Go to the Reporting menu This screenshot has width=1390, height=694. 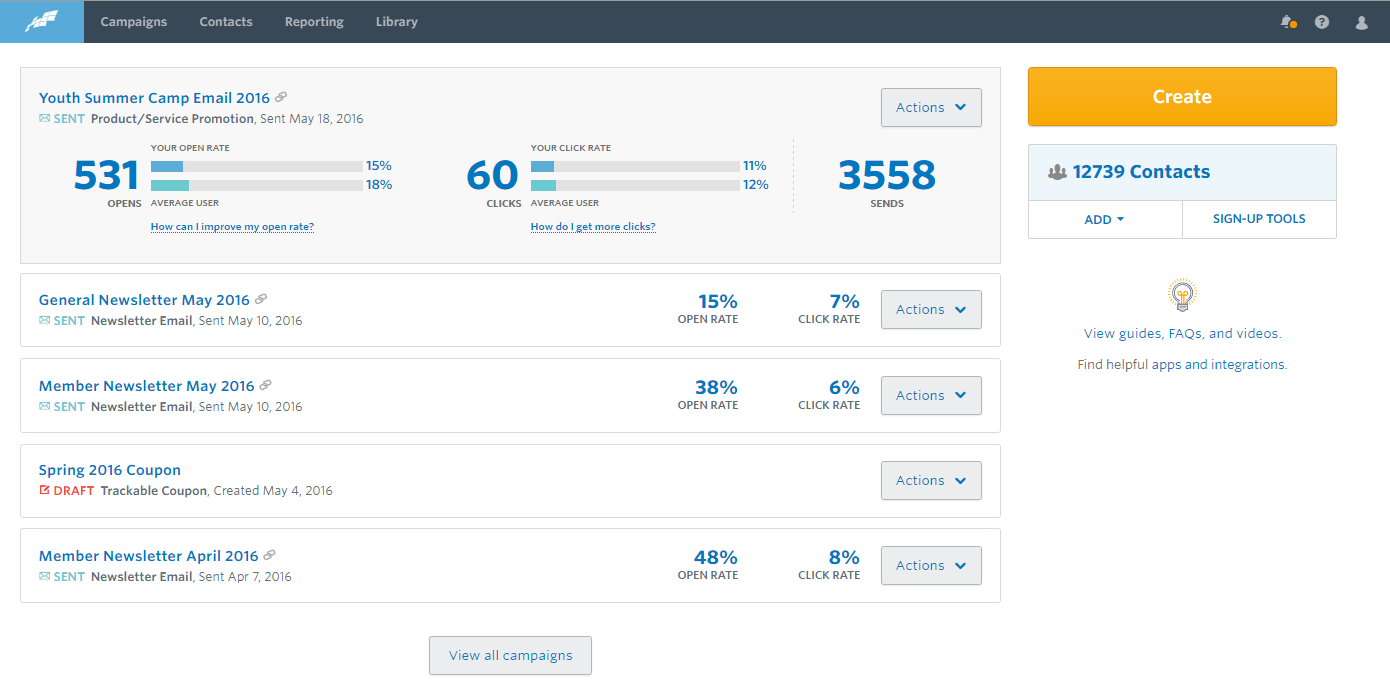click(314, 21)
